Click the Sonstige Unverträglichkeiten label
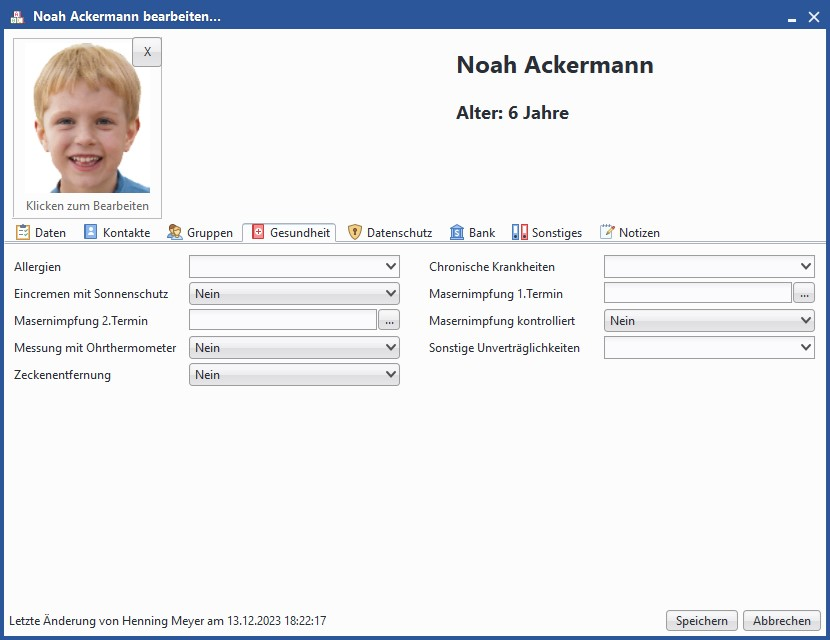 point(504,348)
